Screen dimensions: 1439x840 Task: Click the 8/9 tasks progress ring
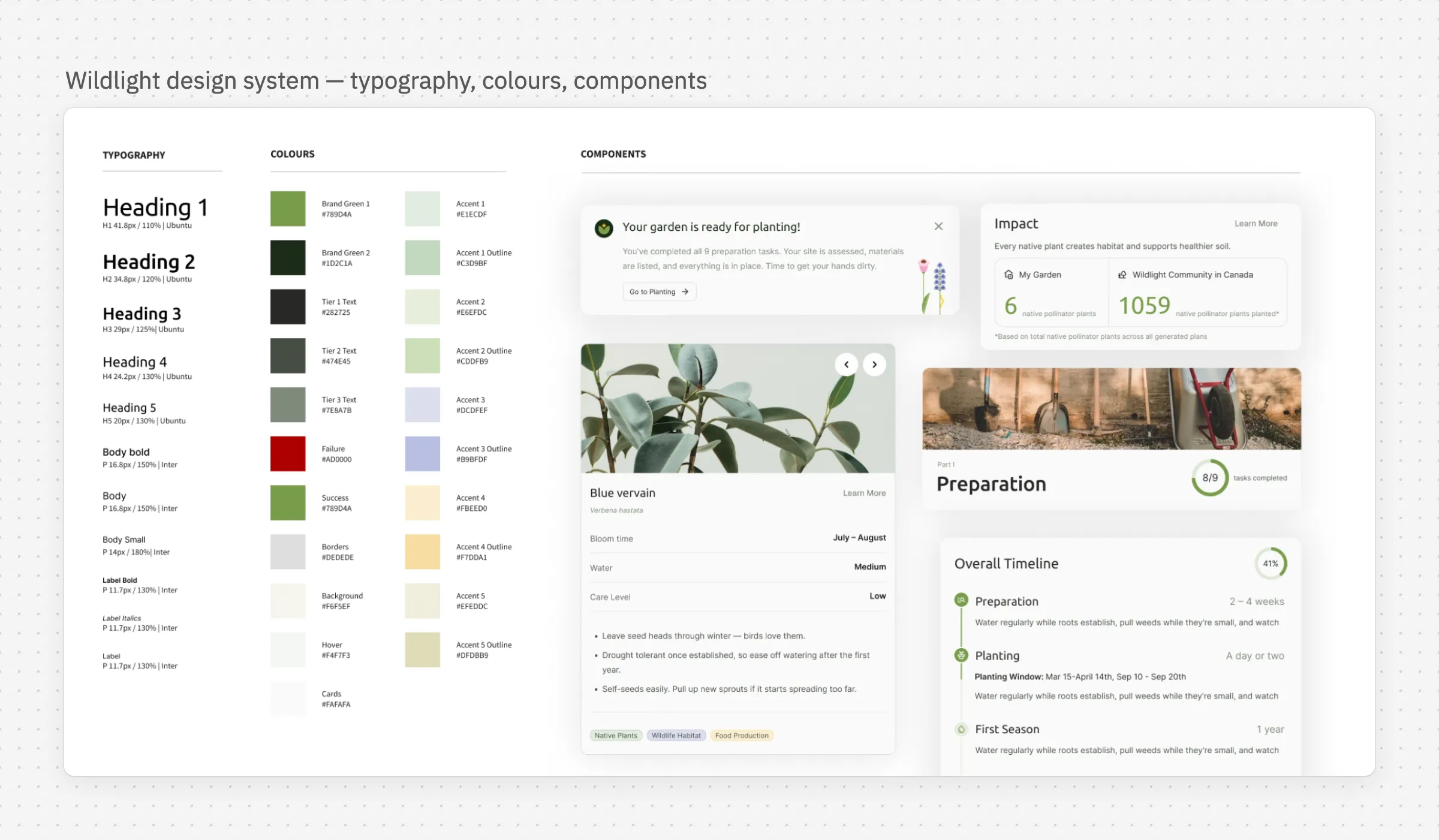click(1210, 478)
